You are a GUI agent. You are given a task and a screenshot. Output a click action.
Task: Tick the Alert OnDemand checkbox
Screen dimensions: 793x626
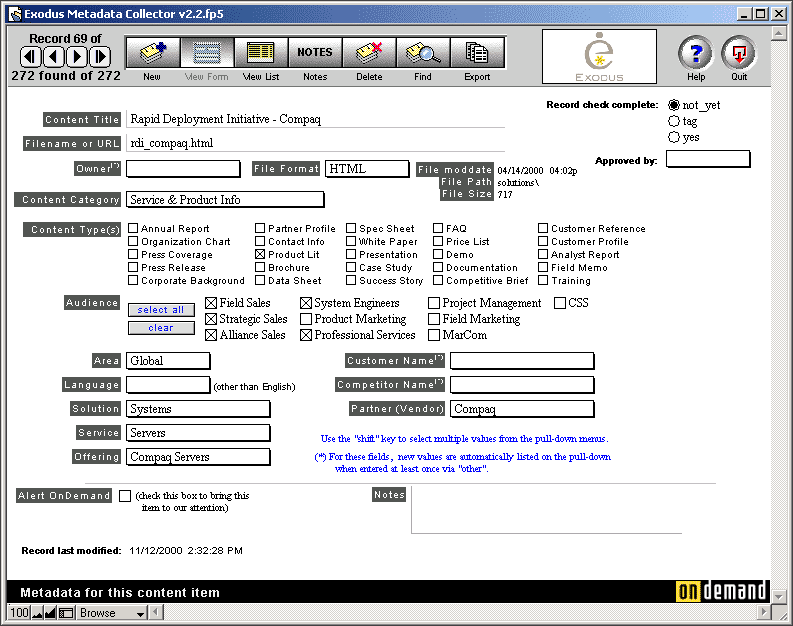(125, 496)
